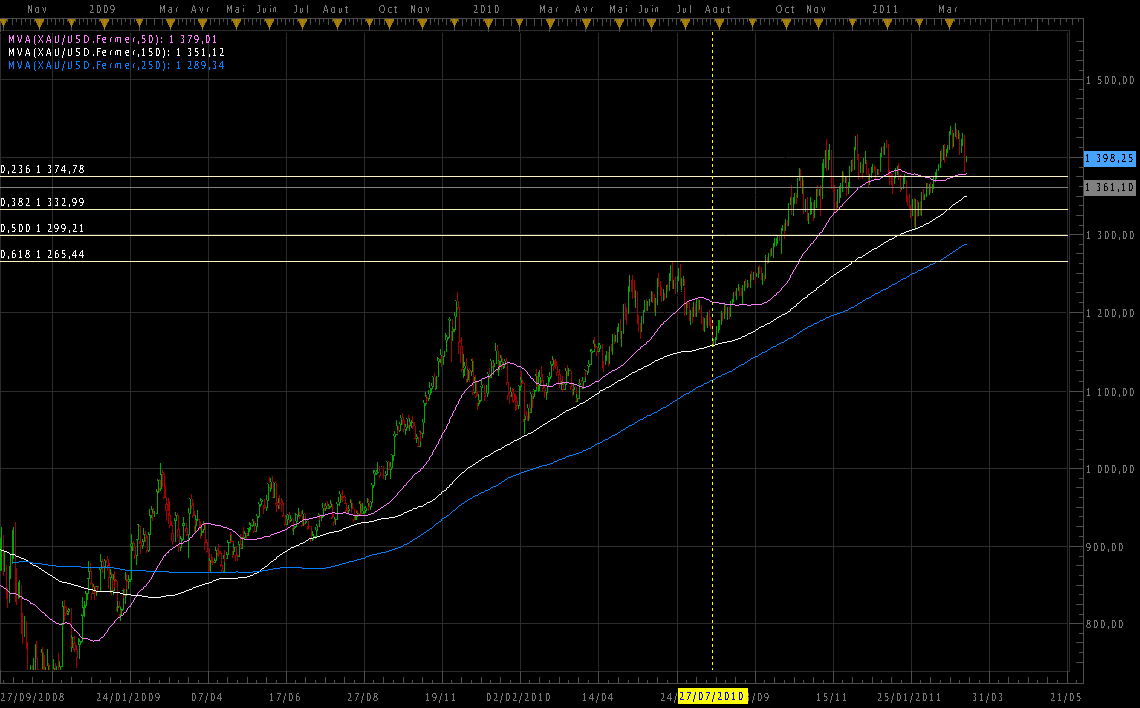Click the 0,500 Fibonacci level label
1140x708 pixels.
point(43,228)
